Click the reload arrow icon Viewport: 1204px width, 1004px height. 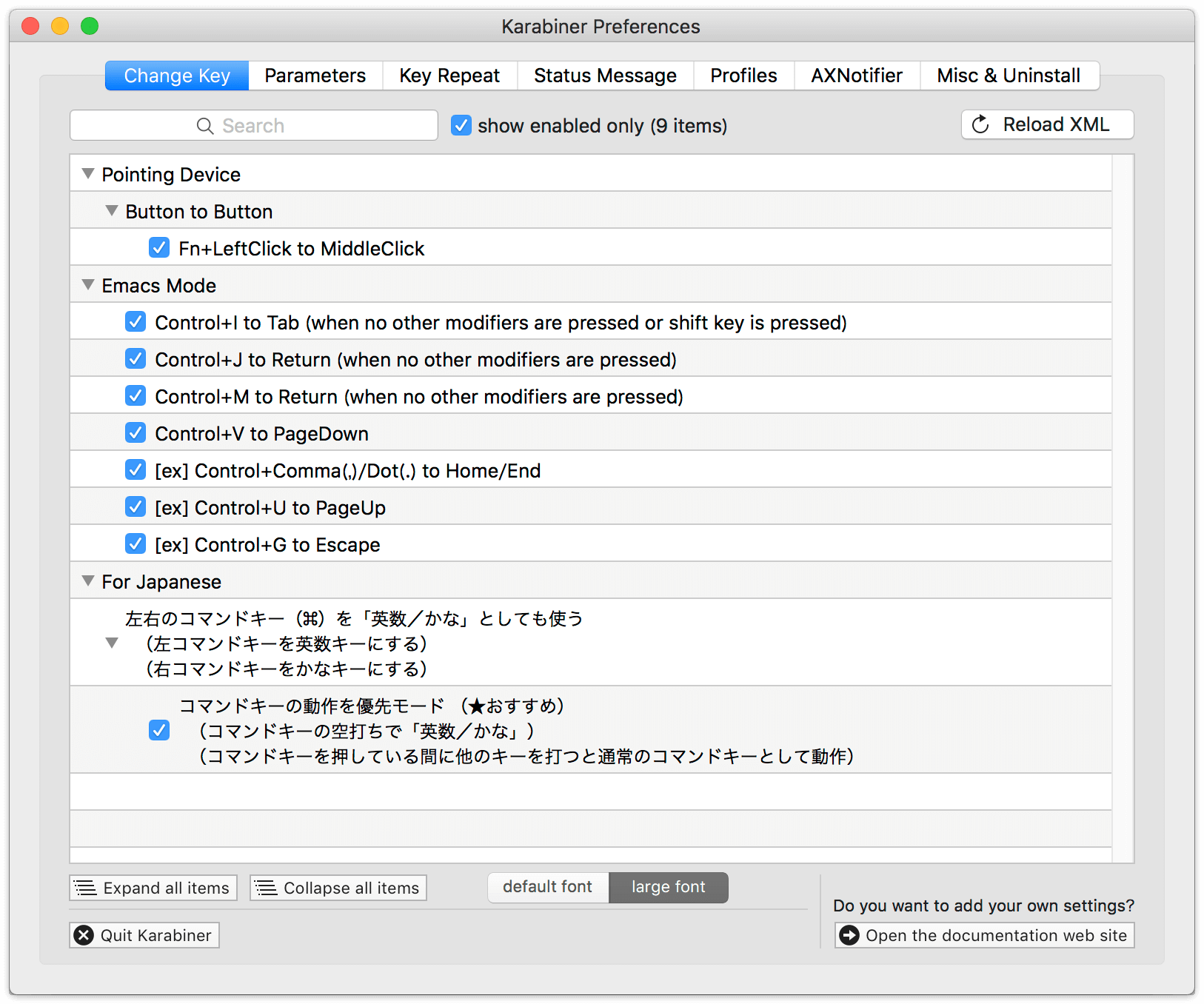pos(980,124)
